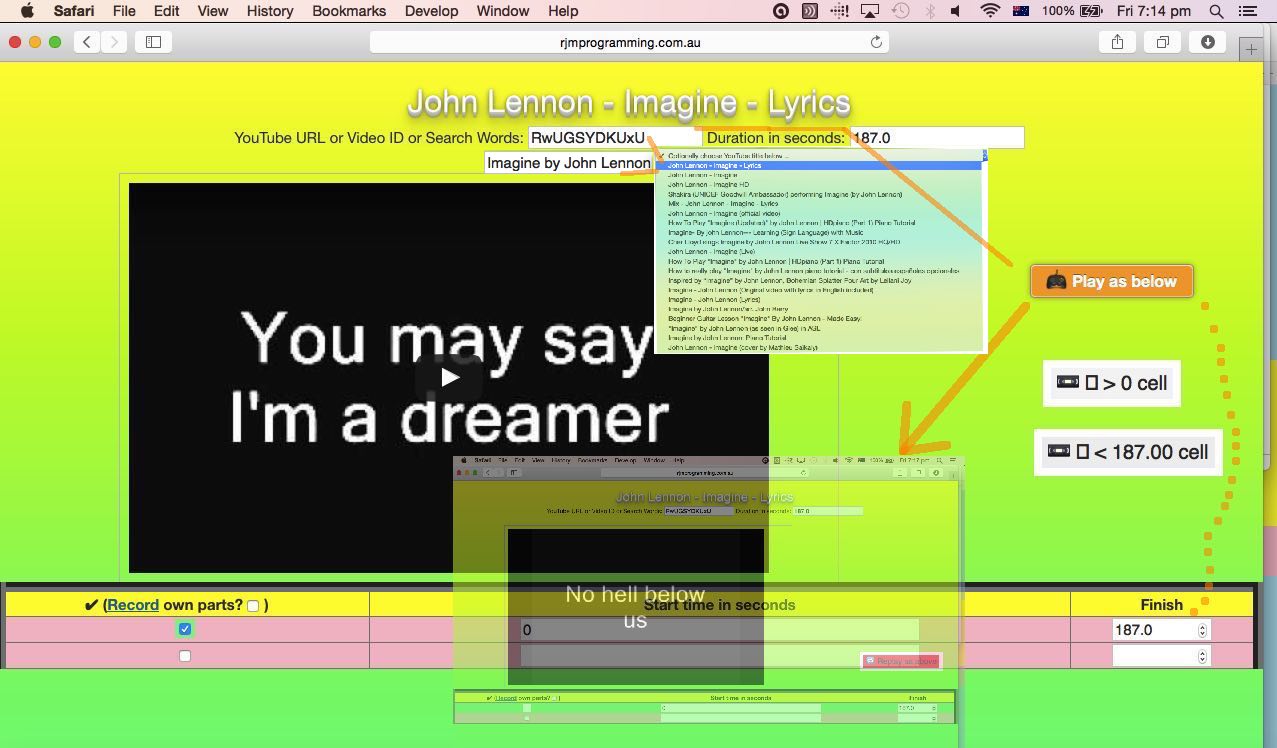Open AirPlay display menu icon

click(x=870, y=11)
